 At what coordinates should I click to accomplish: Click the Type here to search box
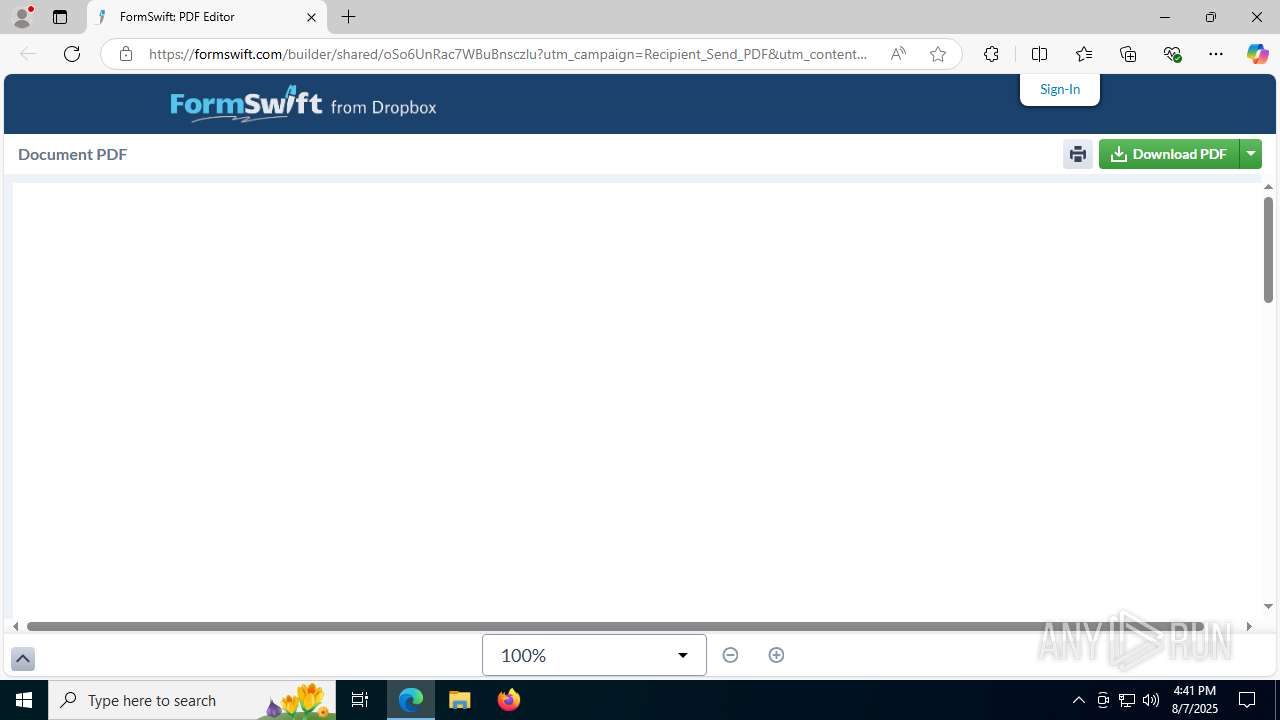tap(192, 700)
